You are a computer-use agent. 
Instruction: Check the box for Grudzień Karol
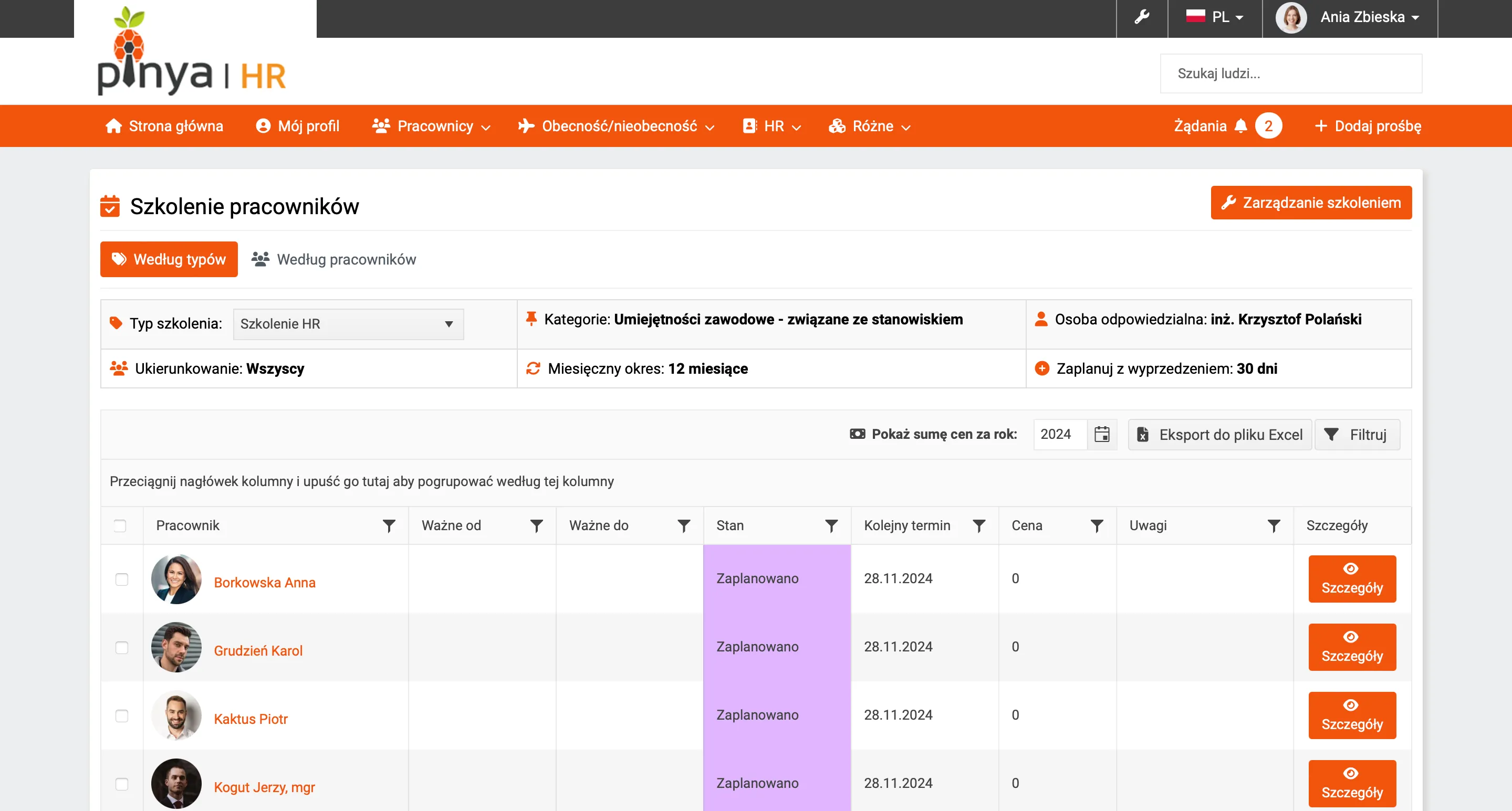(x=121, y=647)
